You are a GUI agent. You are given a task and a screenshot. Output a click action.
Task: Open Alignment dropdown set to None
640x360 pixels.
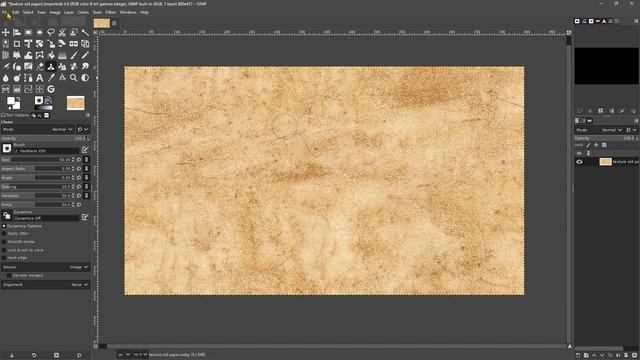pos(45,284)
